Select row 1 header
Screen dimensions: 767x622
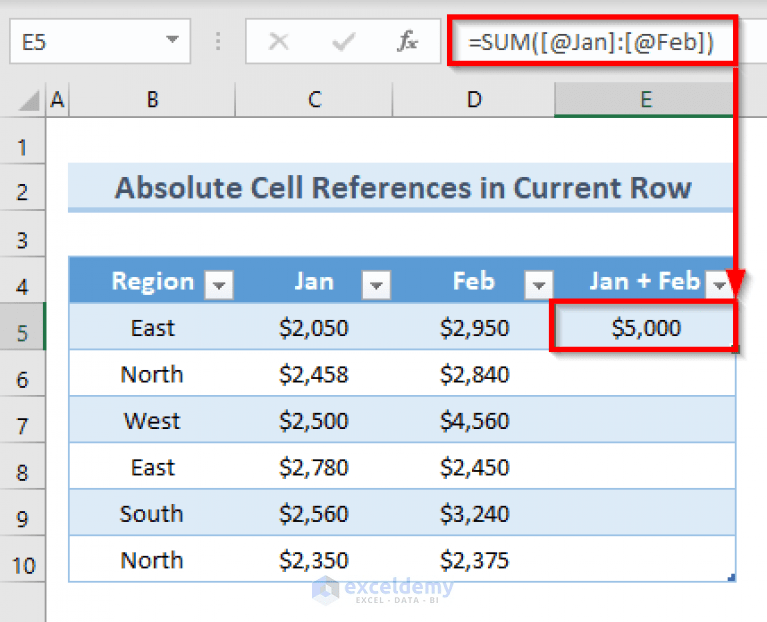coord(23,141)
